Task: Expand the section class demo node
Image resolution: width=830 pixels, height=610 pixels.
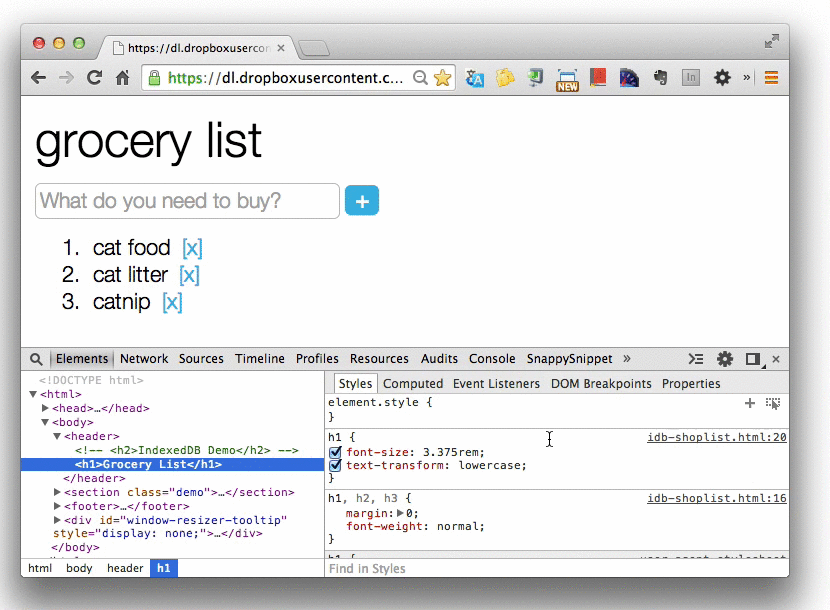Action: [x=57, y=492]
